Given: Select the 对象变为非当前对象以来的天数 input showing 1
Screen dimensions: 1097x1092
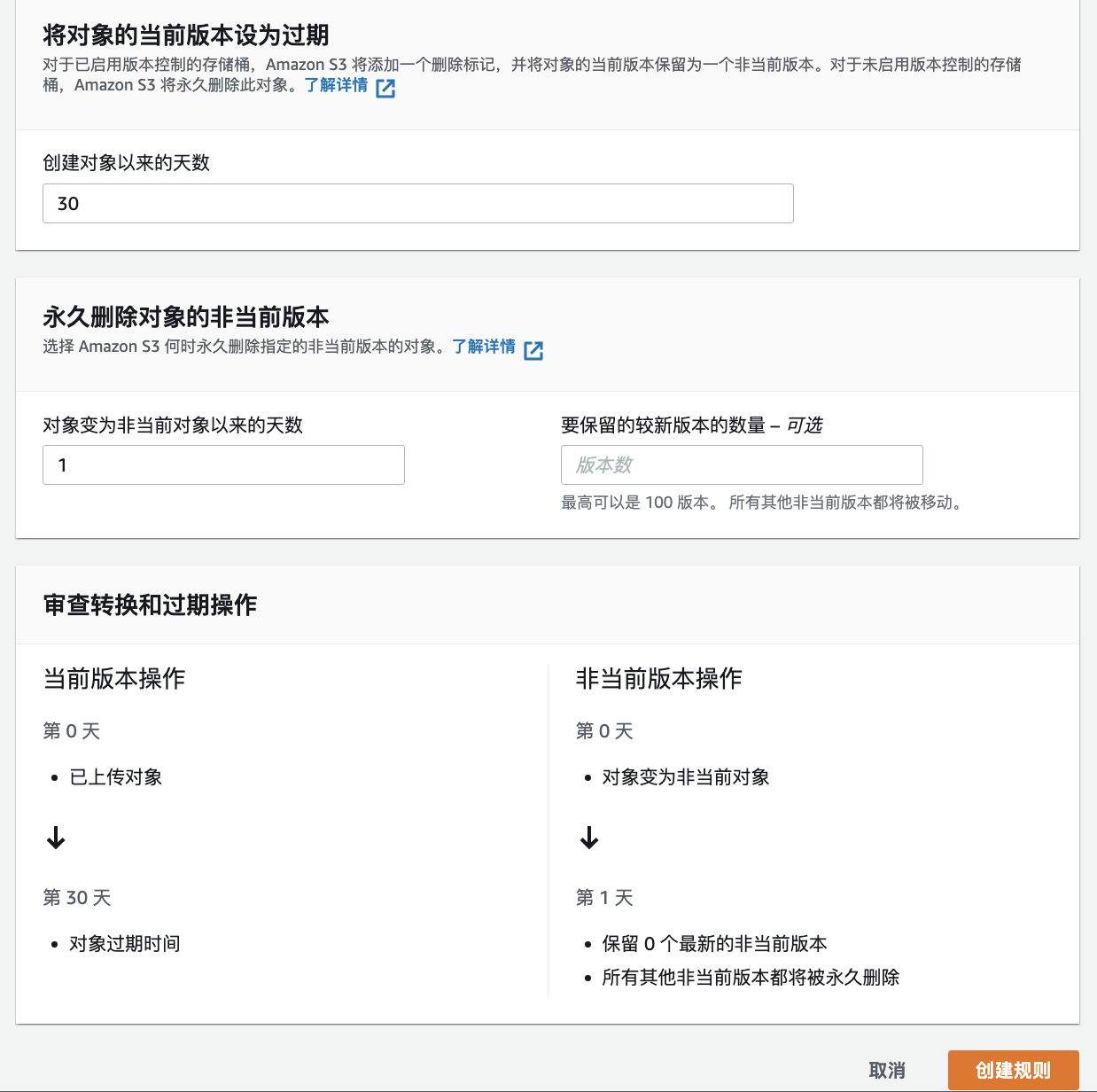Looking at the screenshot, I should pos(223,464).
